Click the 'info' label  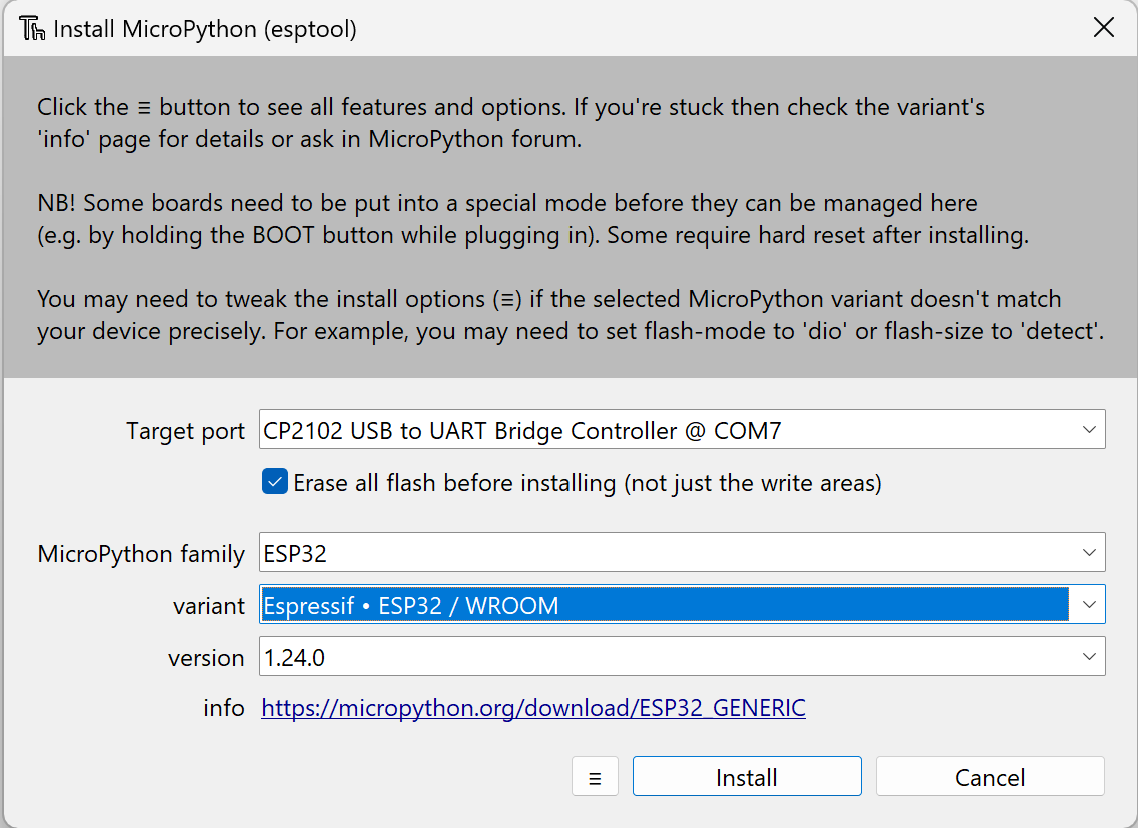point(224,708)
